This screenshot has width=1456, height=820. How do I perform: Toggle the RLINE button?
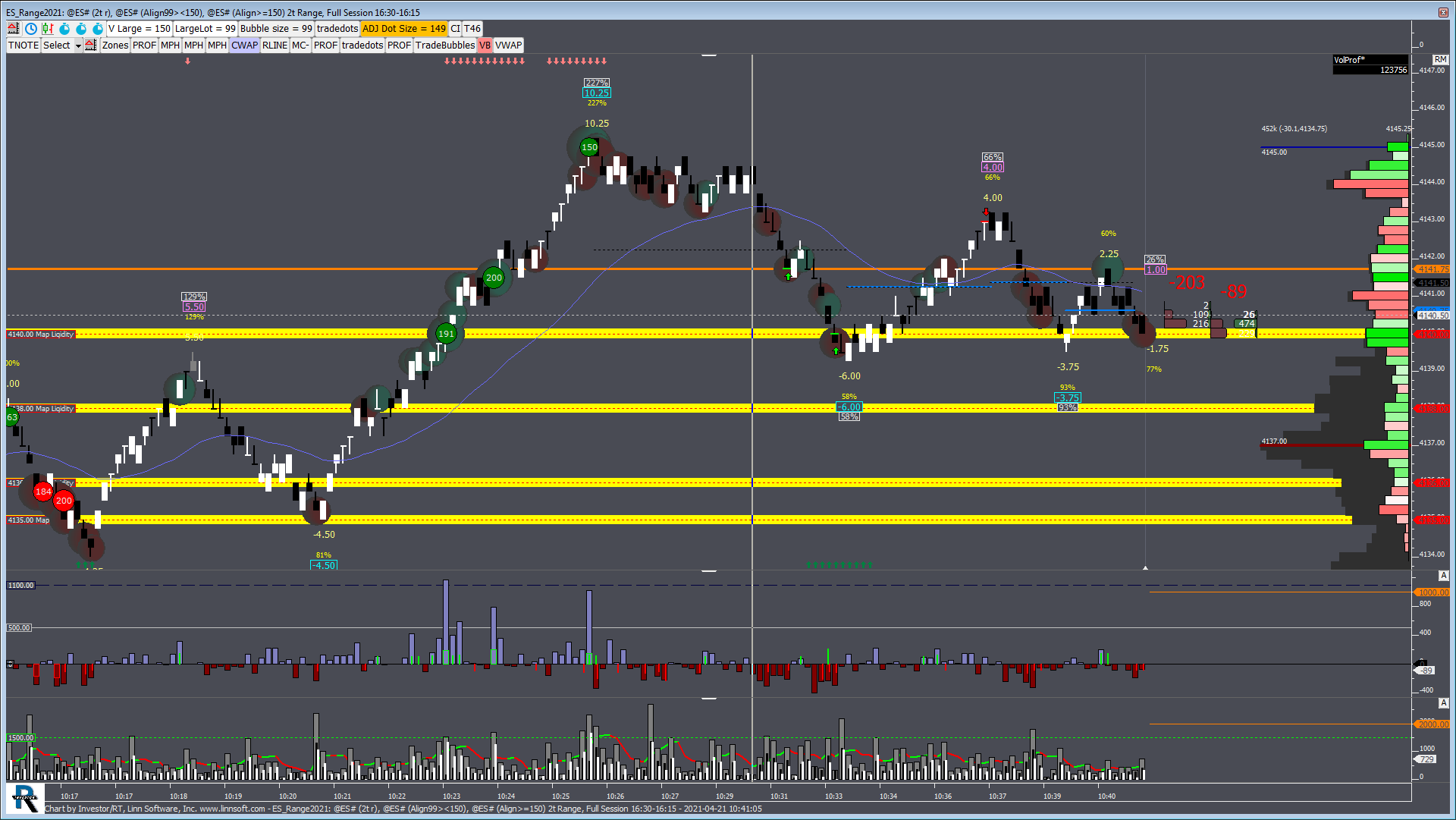click(x=275, y=46)
